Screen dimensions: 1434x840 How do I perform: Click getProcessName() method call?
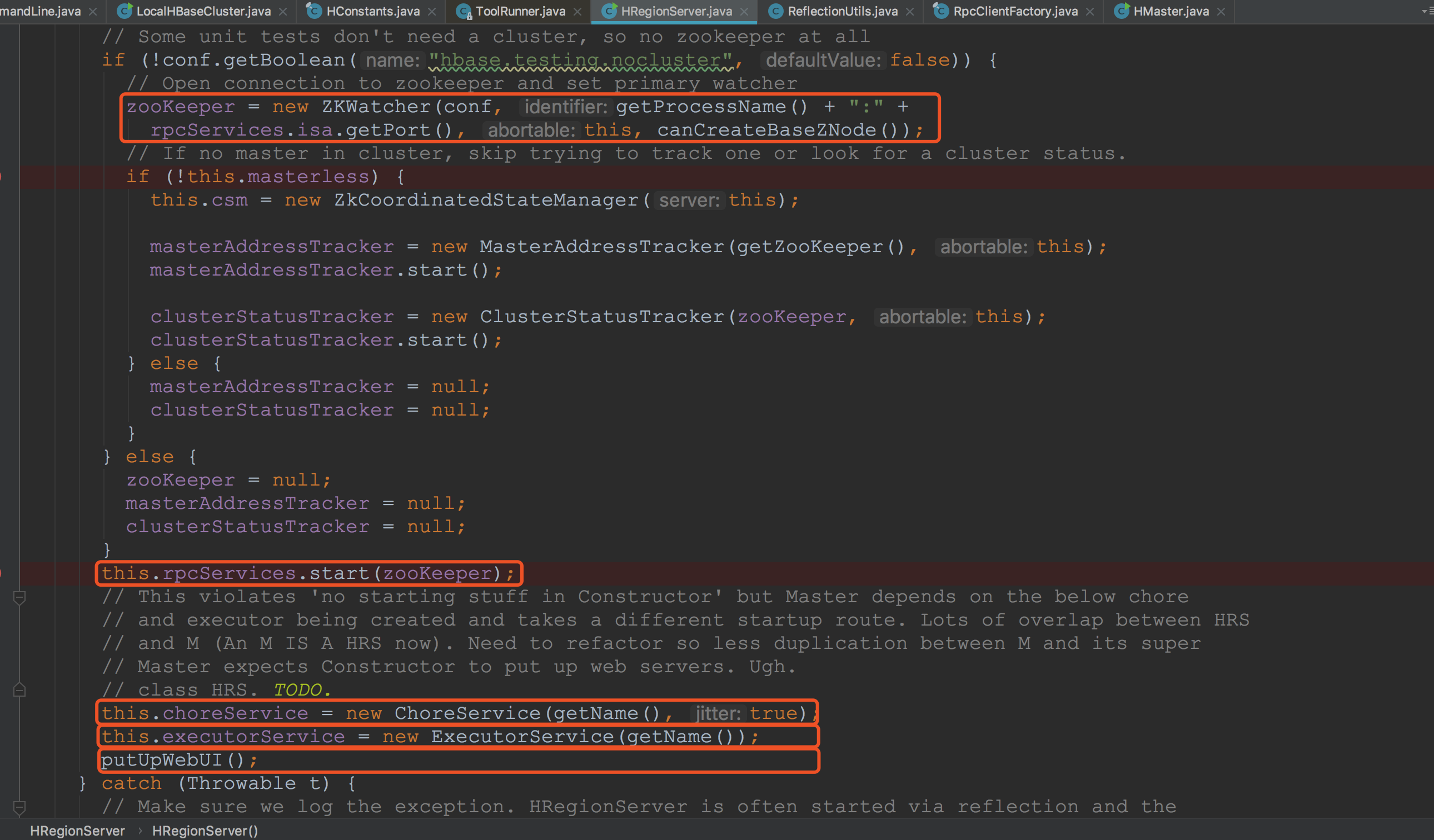tap(711, 106)
